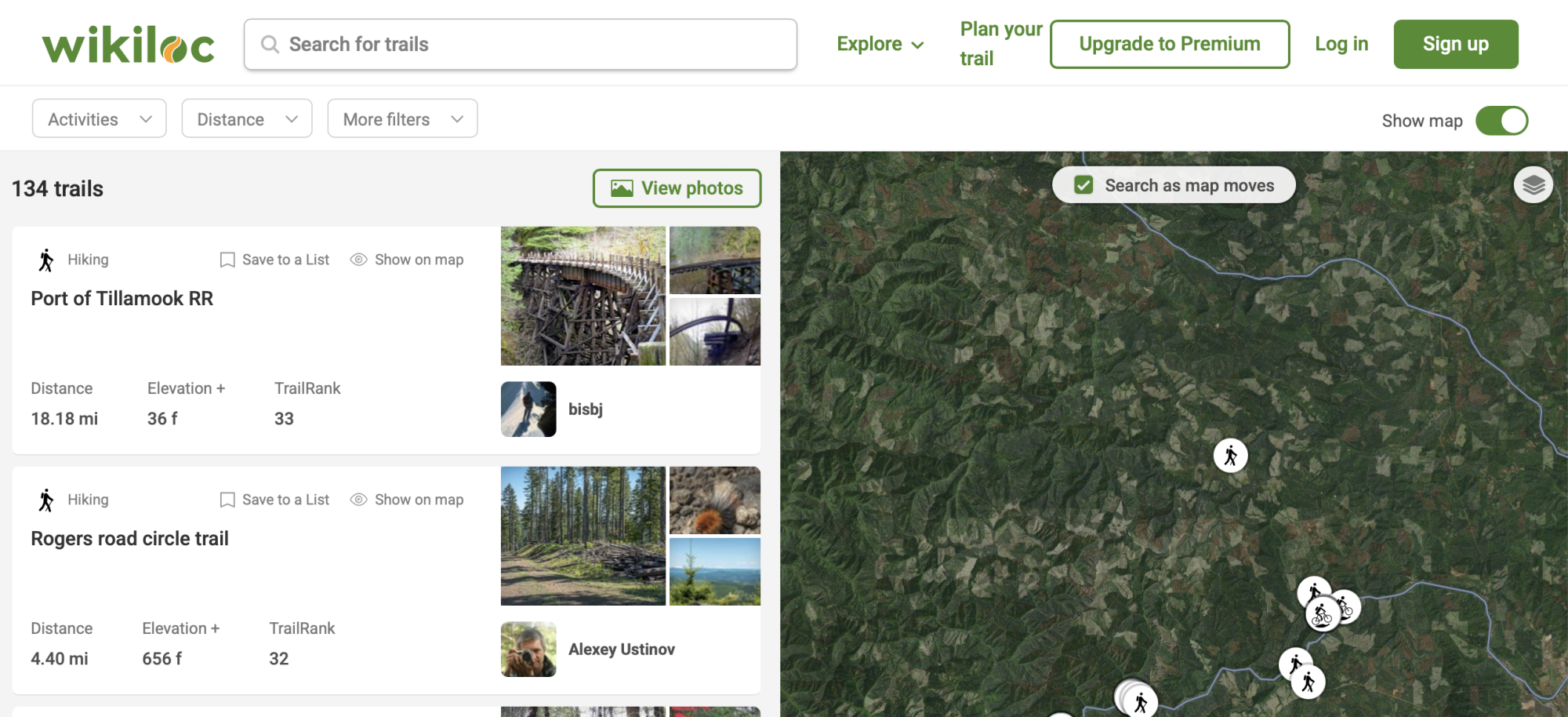Click the isolated hiker marker mid-map
This screenshot has height=717, width=1568.
[x=1230, y=455]
